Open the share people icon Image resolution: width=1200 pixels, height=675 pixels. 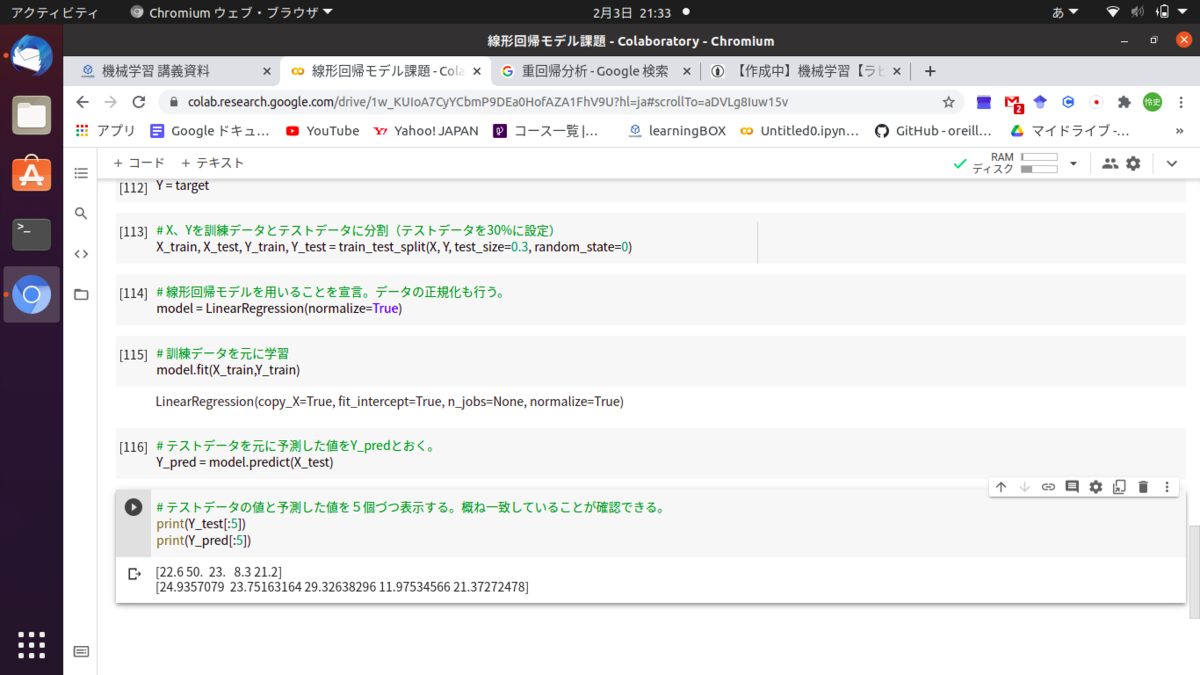pos(1109,163)
